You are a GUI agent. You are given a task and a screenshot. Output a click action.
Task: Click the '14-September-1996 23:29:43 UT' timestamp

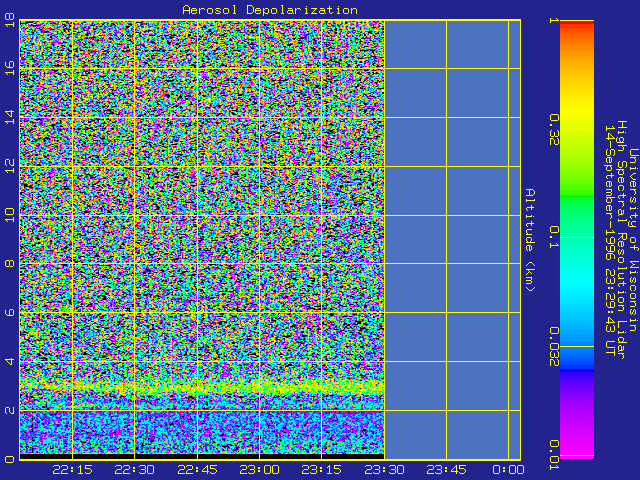point(609,240)
